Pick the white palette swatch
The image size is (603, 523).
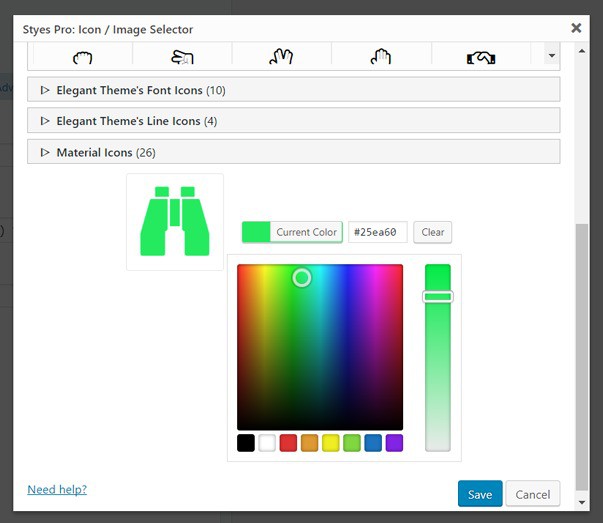pyautogui.click(x=267, y=443)
